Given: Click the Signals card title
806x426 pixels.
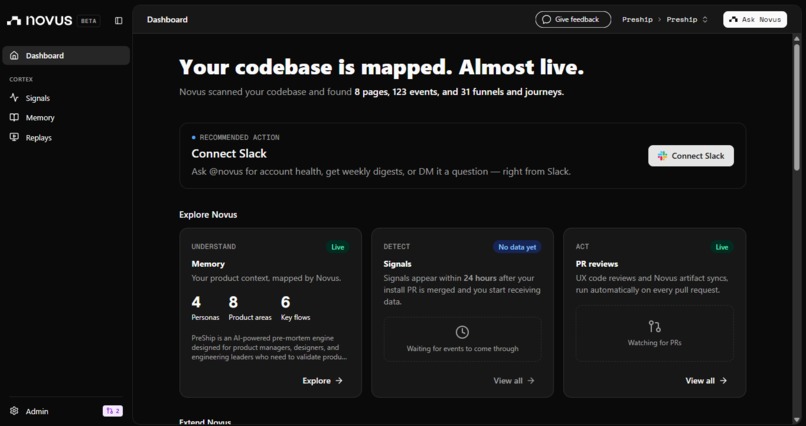Looking at the screenshot, I should coord(397,264).
